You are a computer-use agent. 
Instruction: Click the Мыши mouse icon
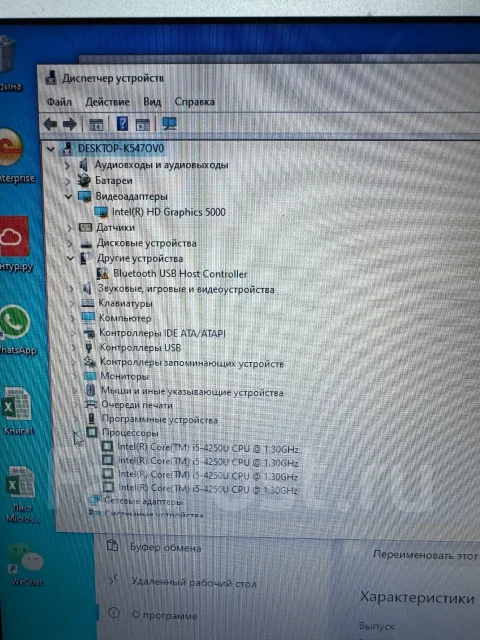pyautogui.click(x=91, y=390)
